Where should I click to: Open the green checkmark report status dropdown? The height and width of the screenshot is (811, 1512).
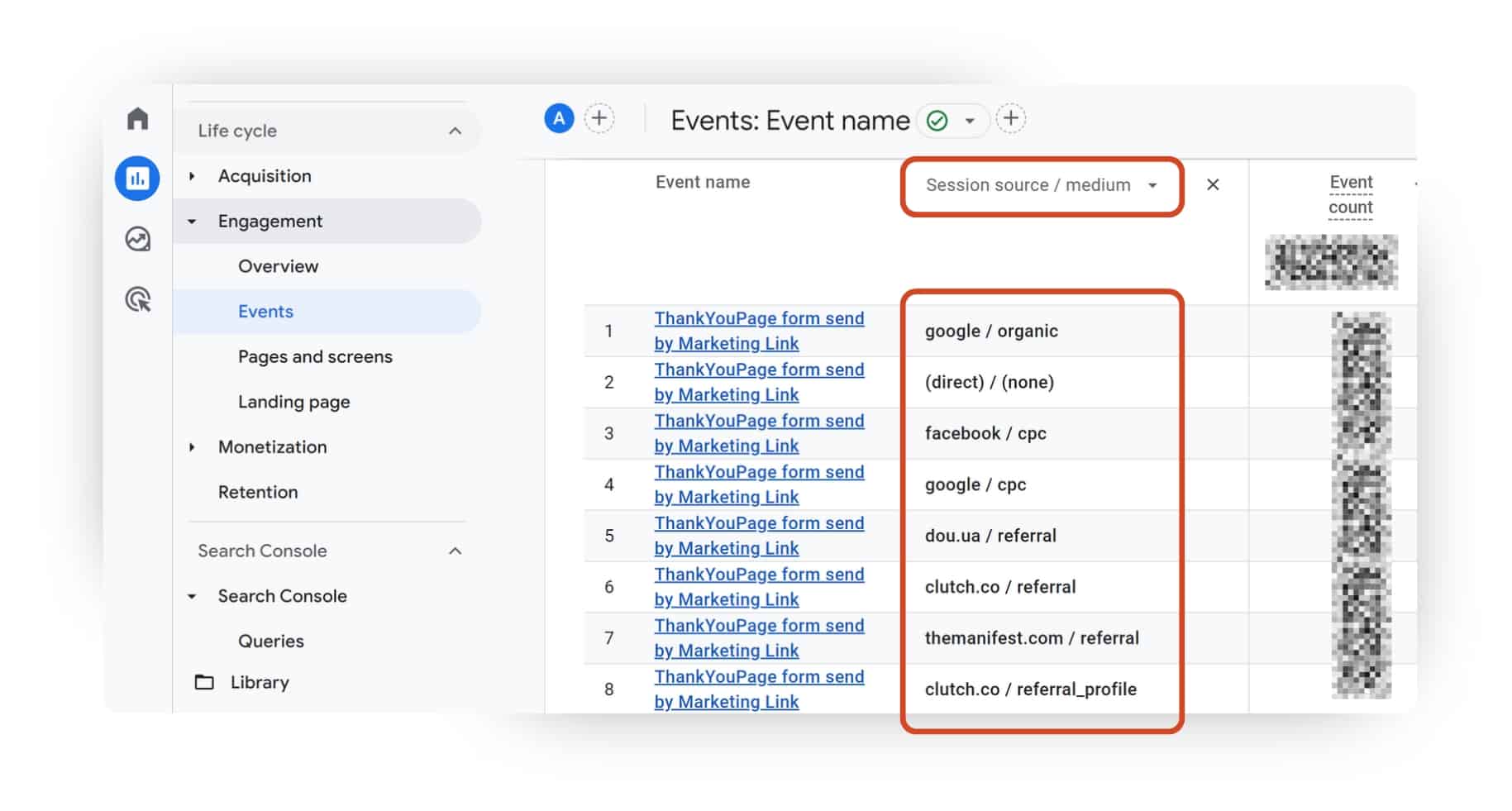[954, 121]
